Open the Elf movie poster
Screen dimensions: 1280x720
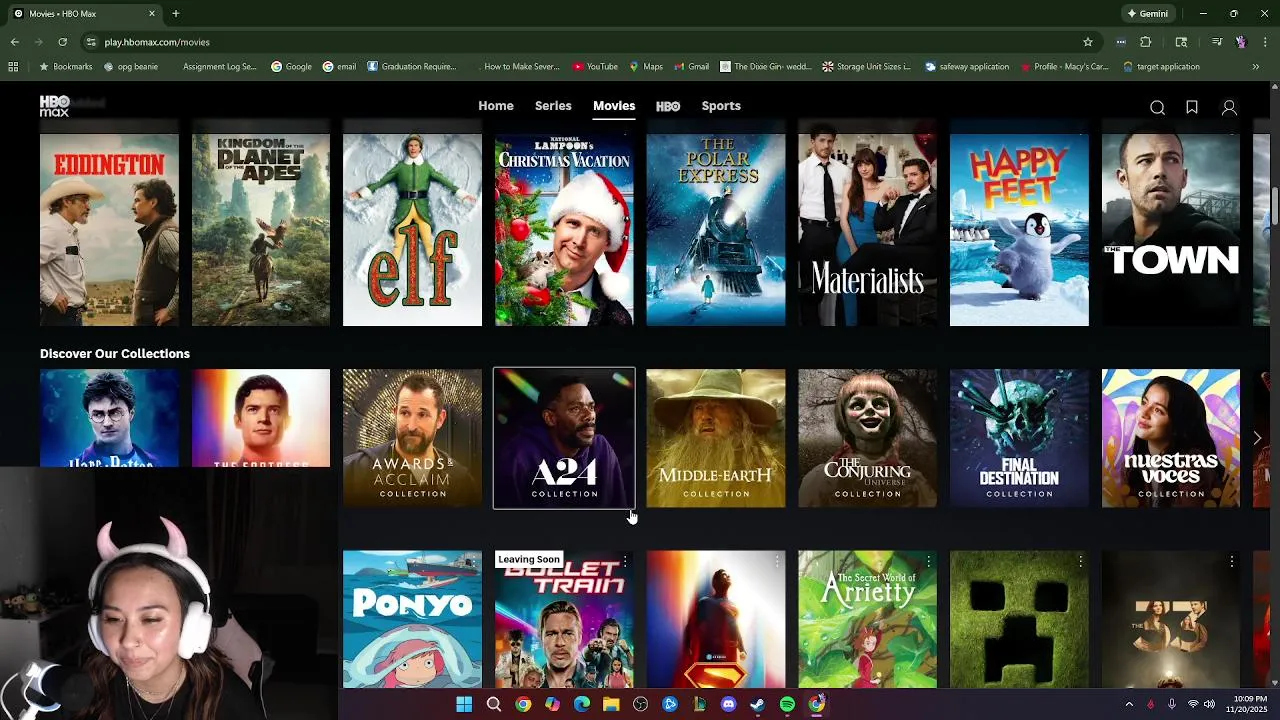click(x=412, y=230)
